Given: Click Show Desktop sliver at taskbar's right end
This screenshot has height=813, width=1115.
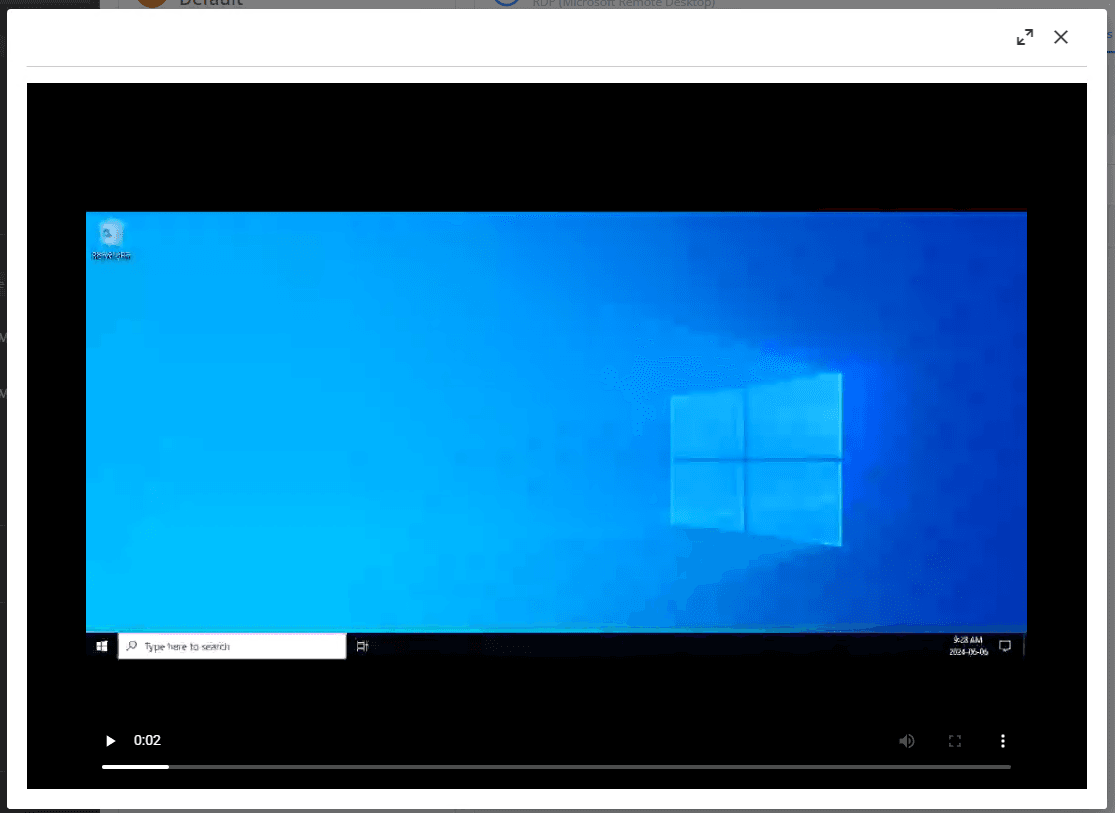Looking at the screenshot, I should pos(1024,646).
